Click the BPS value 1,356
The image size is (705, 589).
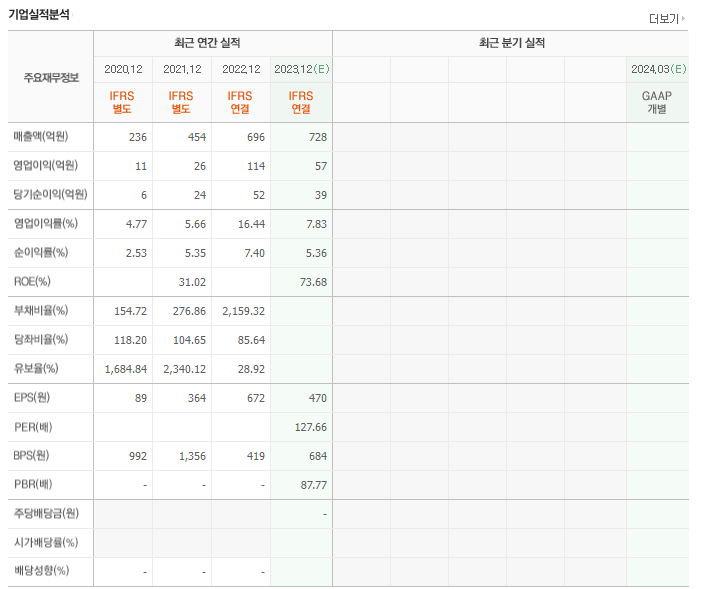(192, 456)
